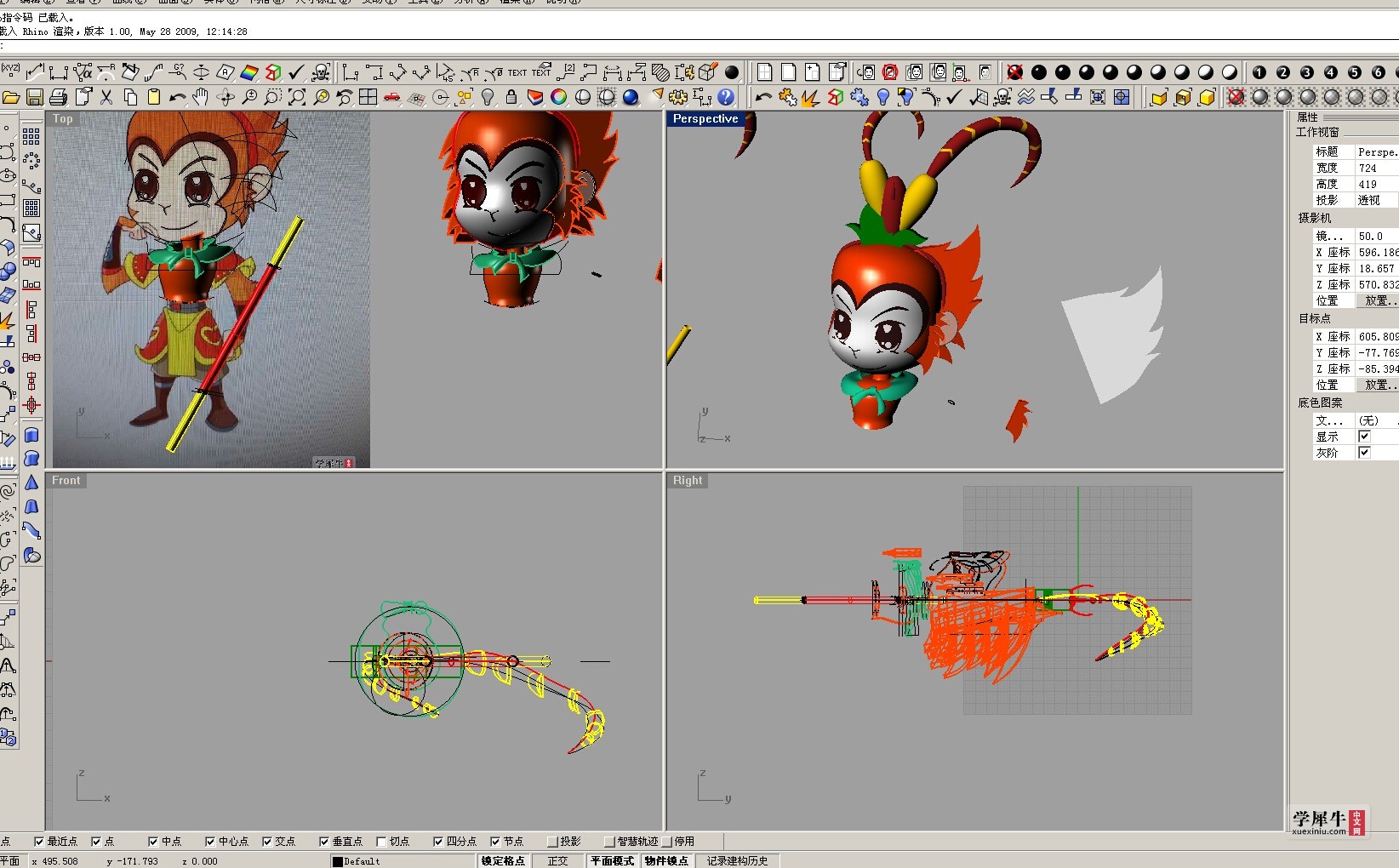Screen dimensions: 1399x868
Task: Open a file with the folder icon
Action: 11,97
